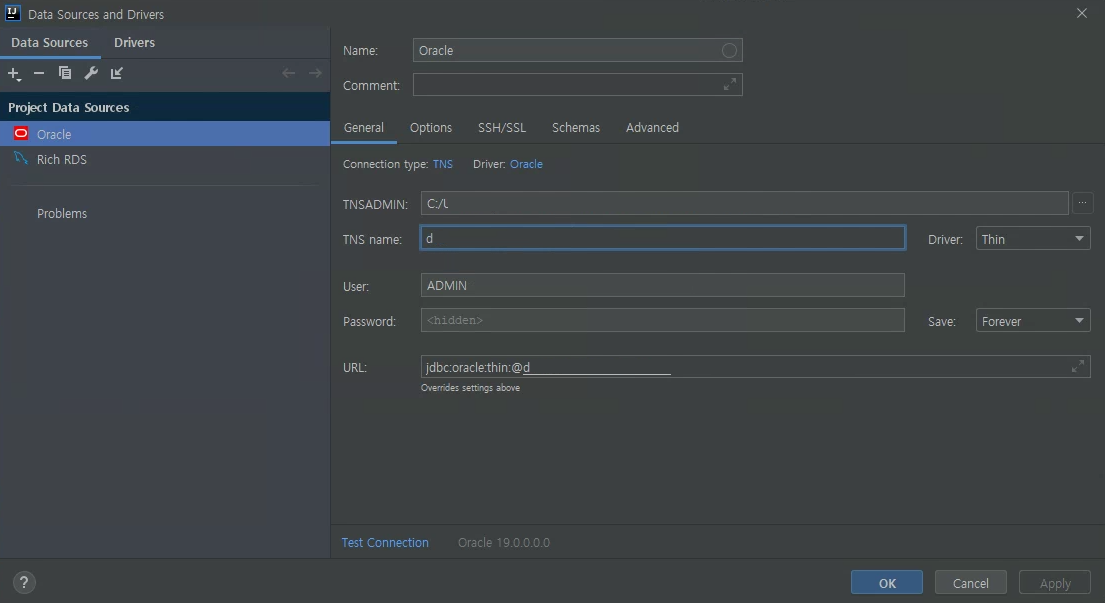
Task: Duplicate the selected data source
Action: click(x=65, y=73)
